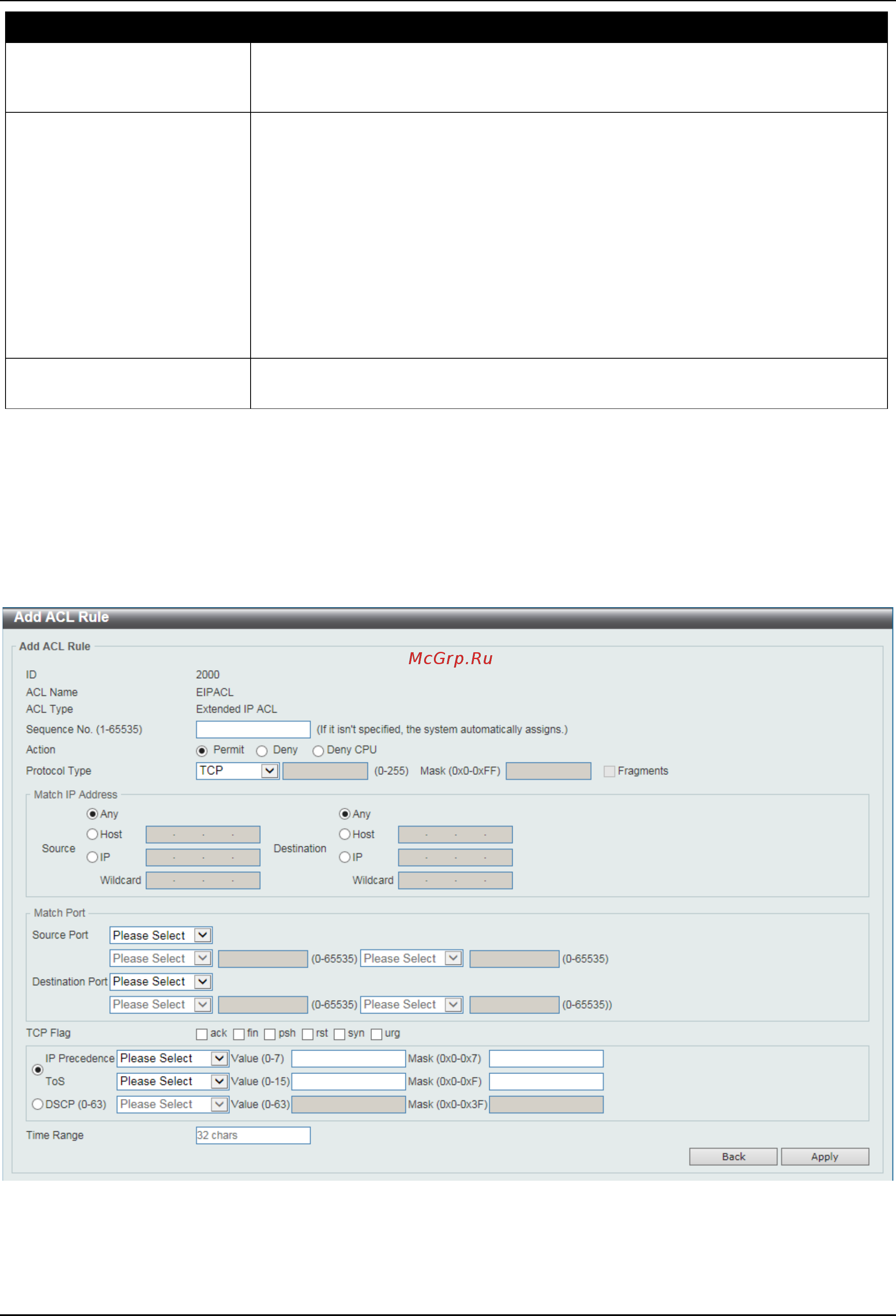Click the EIPACL ACL name value

(x=215, y=692)
